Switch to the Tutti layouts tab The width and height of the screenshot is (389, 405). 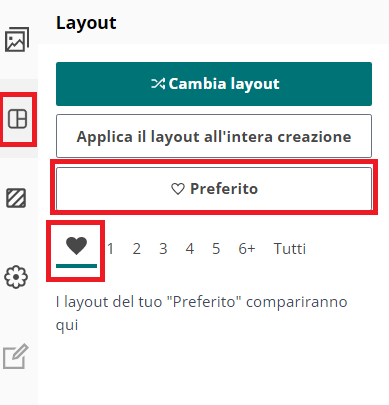pyautogui.click(x=290, y=249)
